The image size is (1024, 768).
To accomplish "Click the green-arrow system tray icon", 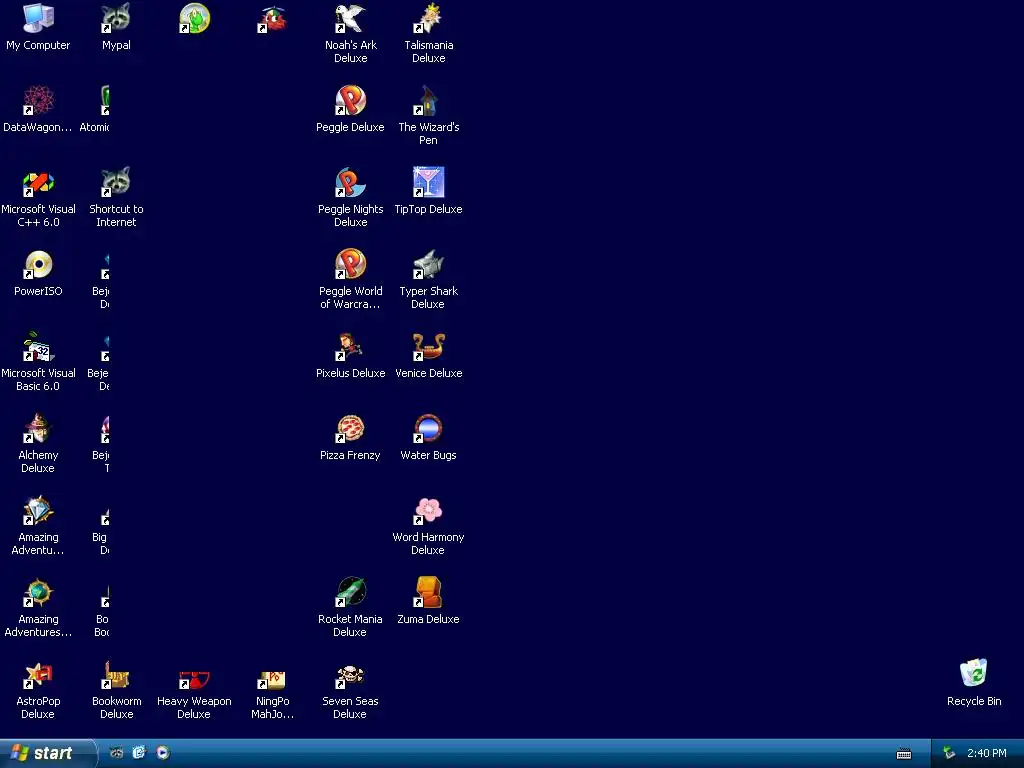I will point(949,754).
